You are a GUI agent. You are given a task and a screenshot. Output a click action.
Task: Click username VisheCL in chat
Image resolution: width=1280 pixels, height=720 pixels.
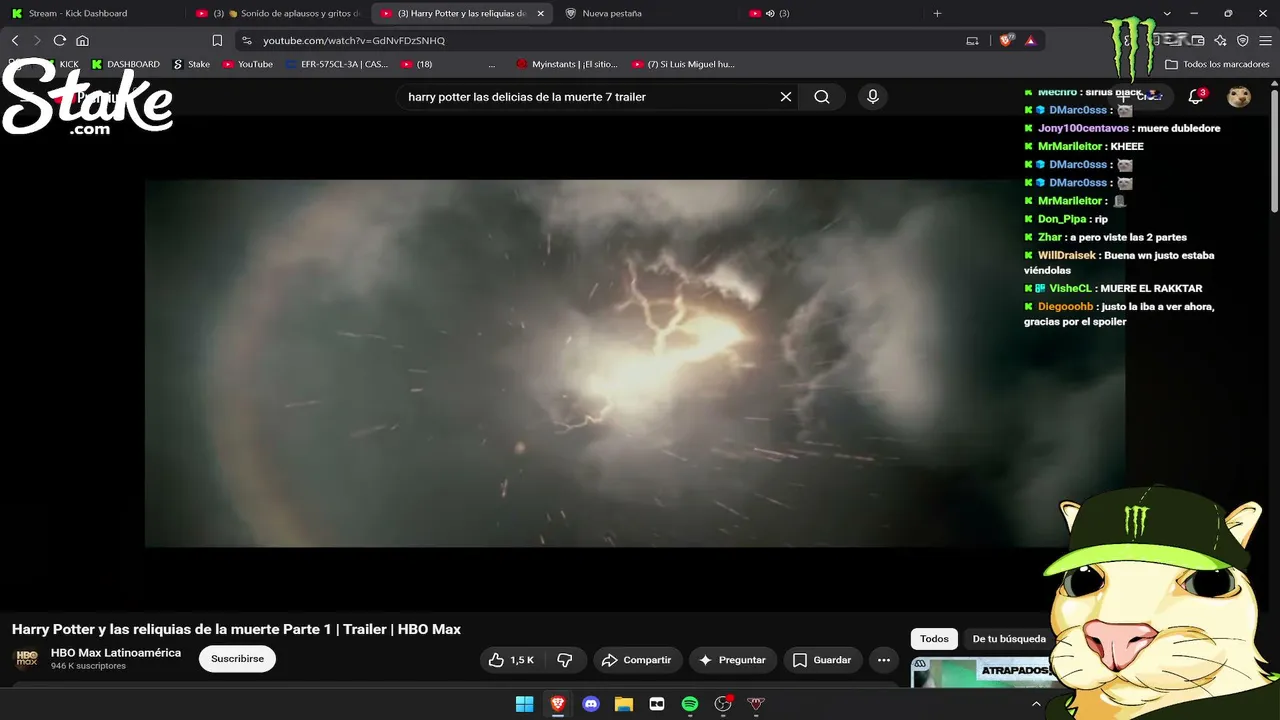pyautogui.click(x=1070, y=288)
